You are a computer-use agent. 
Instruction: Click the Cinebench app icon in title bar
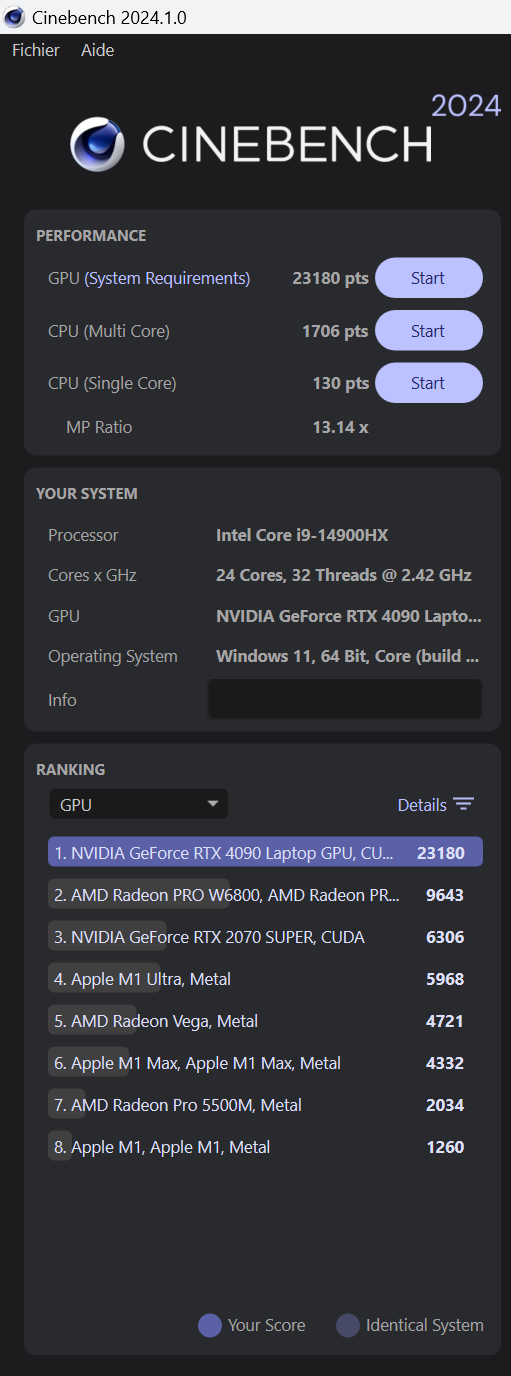[x=14, y=17]
